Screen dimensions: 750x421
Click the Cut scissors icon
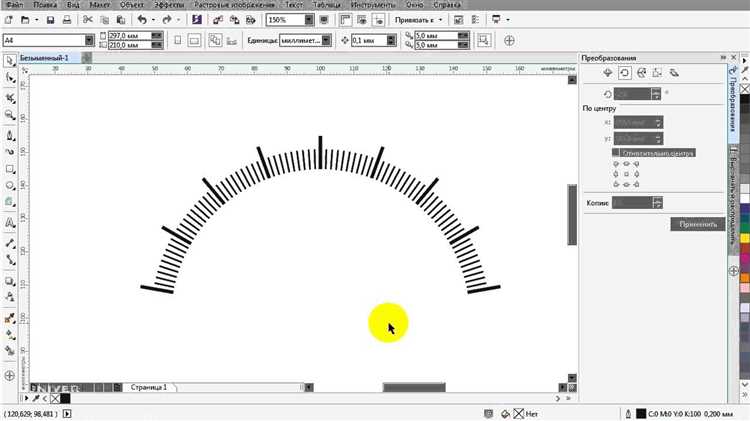[x=88, y=19]
